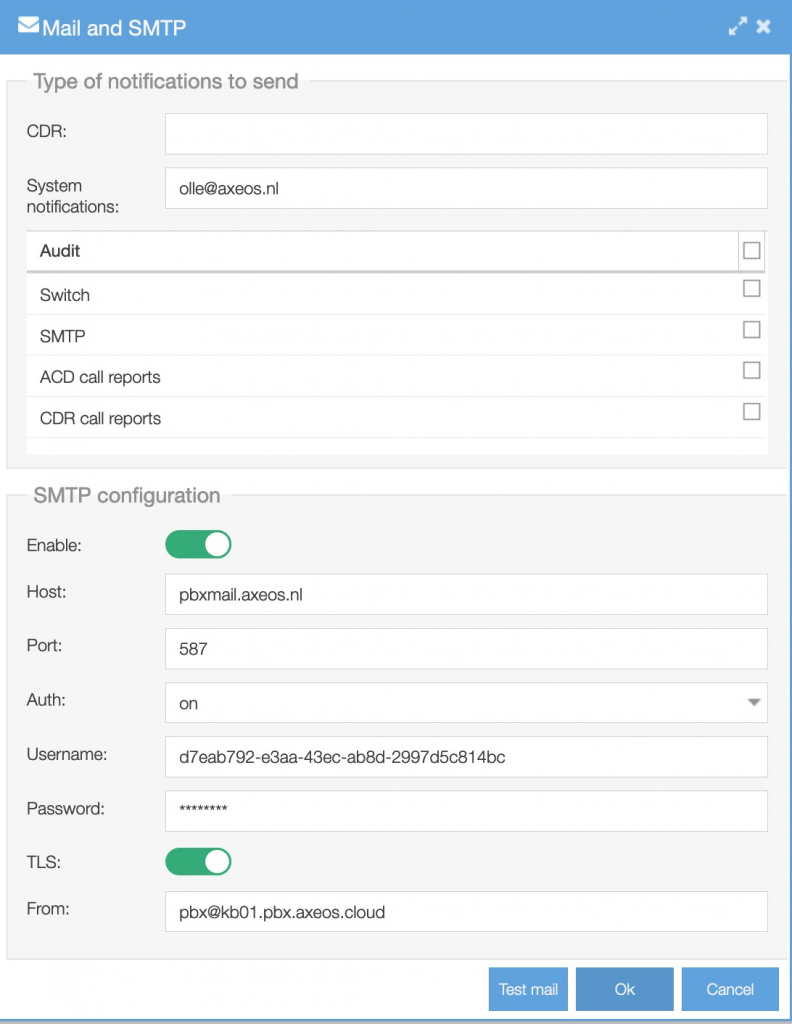792x1024 pixels.
Task: Confirm settings with the Ok button
Action: pyautogui.click(x=624, y=989)
